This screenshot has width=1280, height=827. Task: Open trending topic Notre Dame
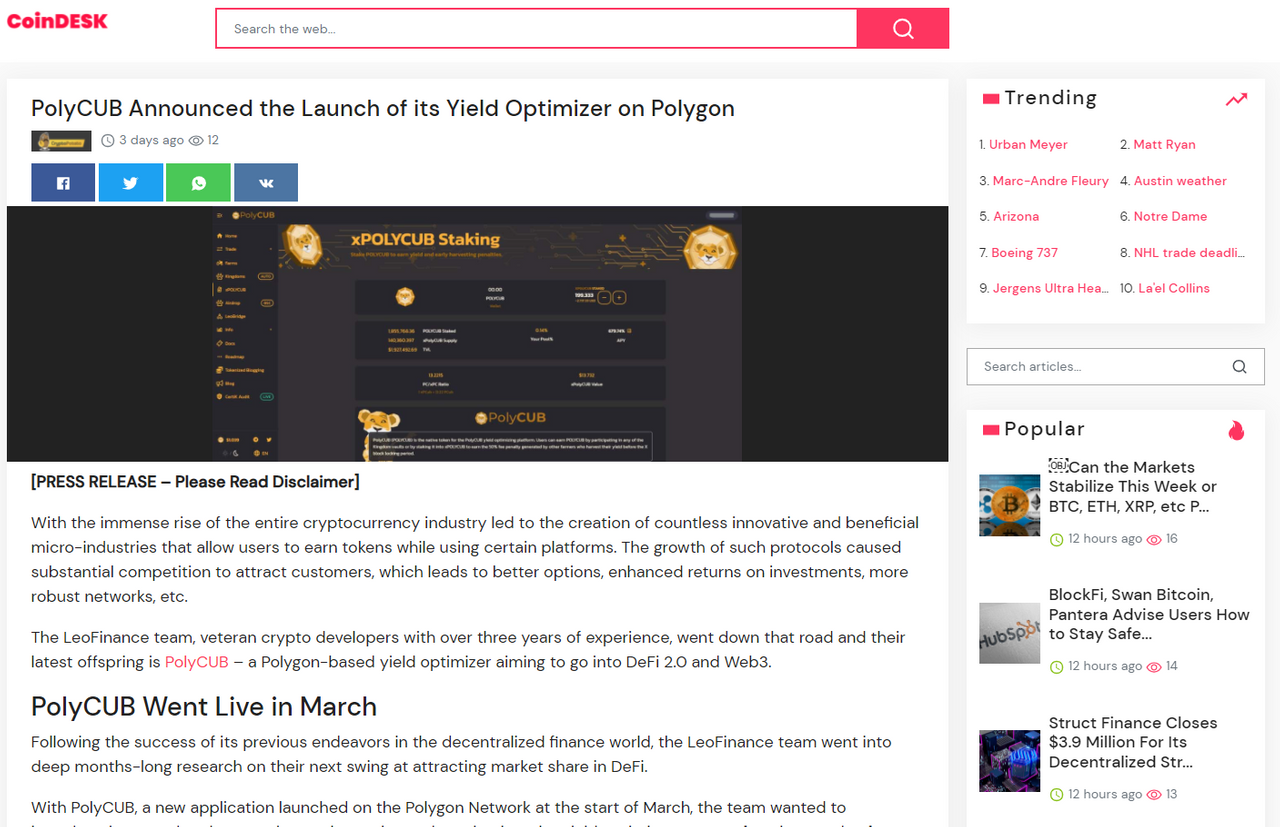tap(1170, 216)
